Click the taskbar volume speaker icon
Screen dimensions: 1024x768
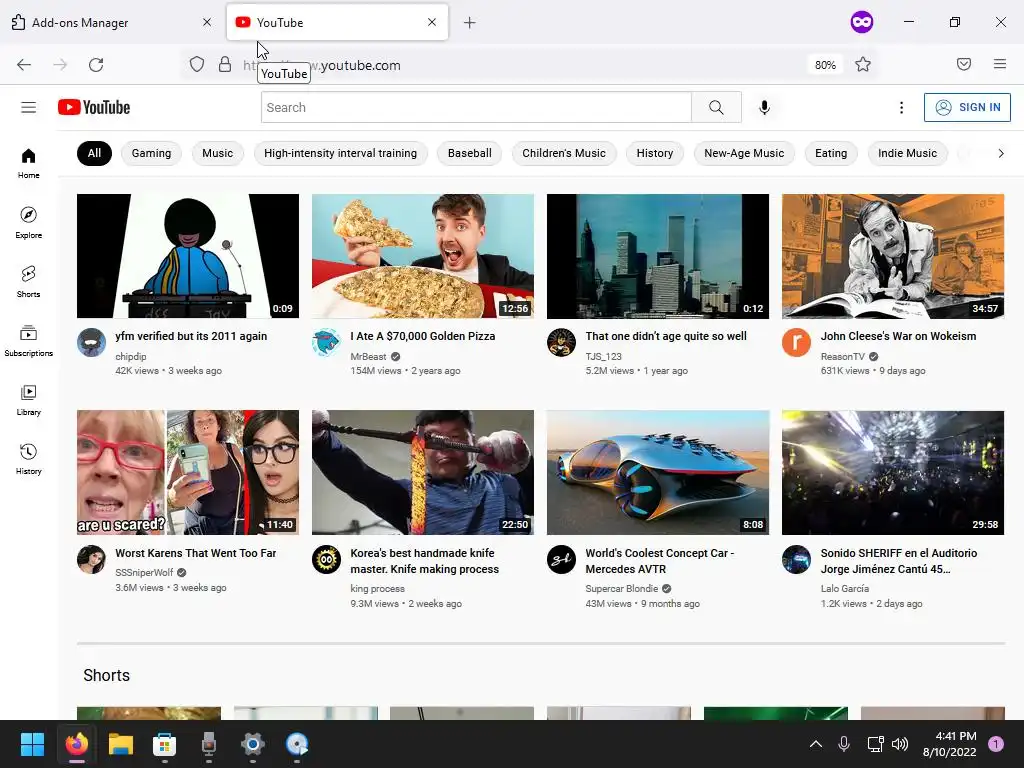point(900,744)
